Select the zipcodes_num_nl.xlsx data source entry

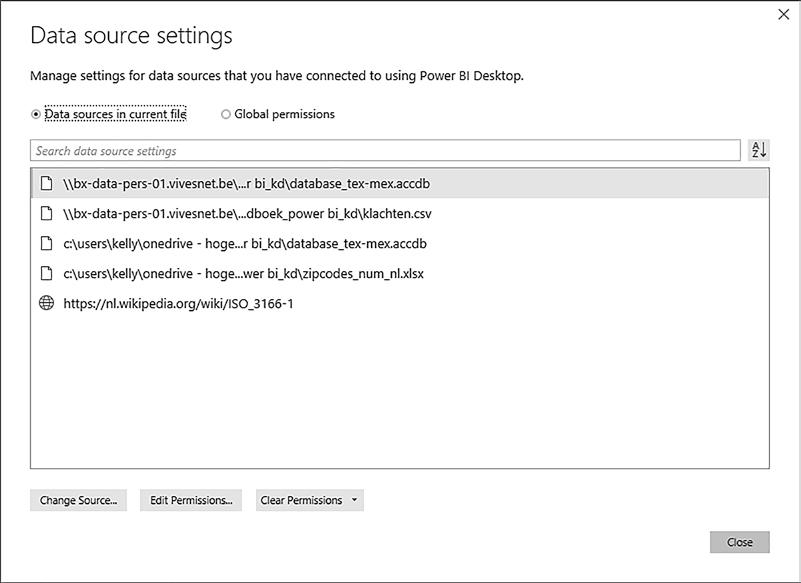click(243, 274)
